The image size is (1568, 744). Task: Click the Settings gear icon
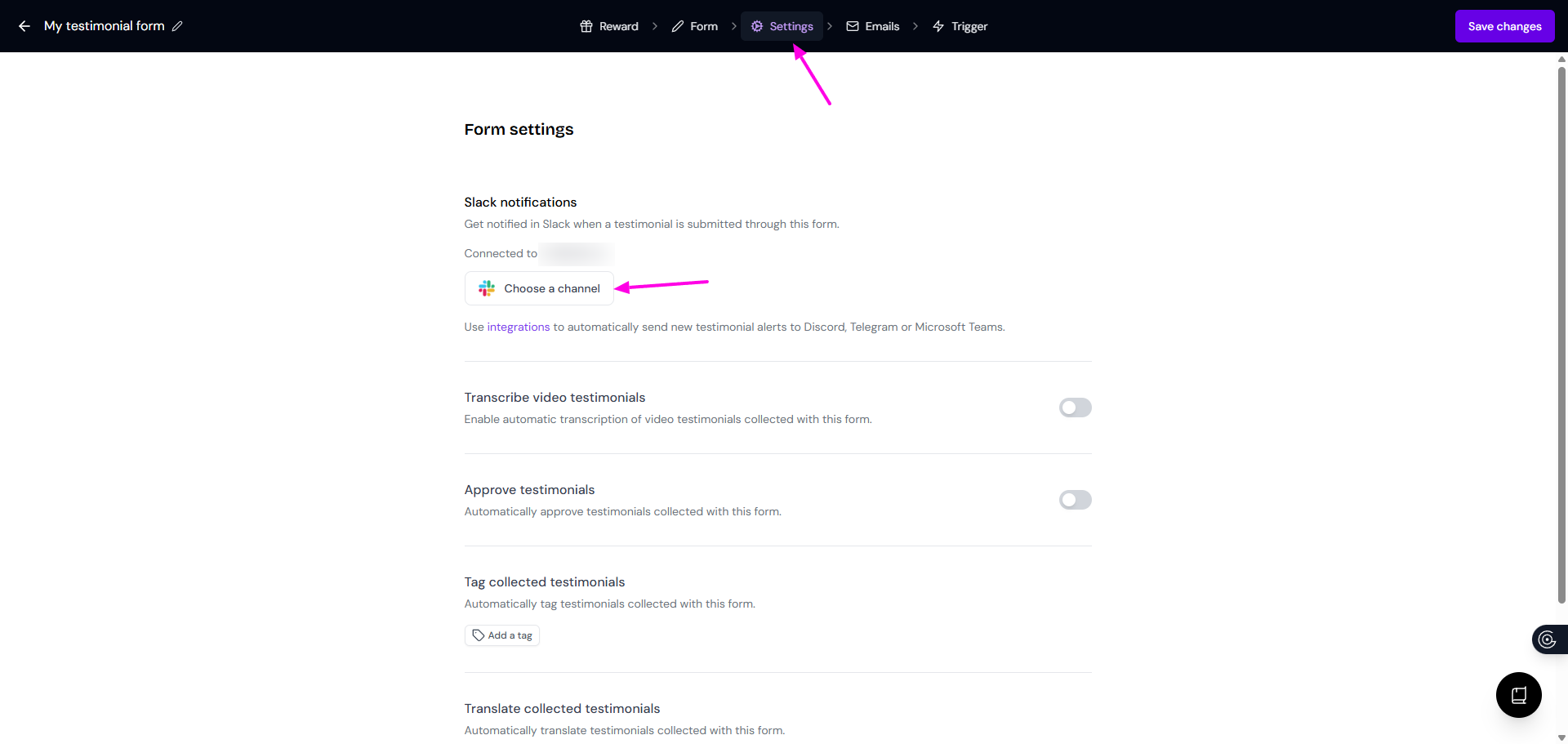pyautogui.click(x=757, y=26)
